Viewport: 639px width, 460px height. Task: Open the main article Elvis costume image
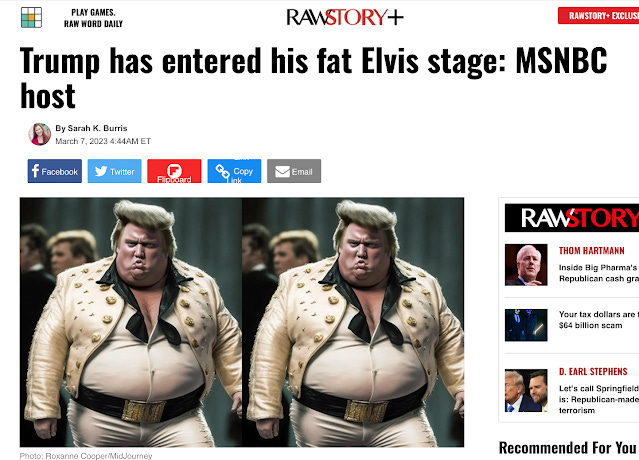242,322
